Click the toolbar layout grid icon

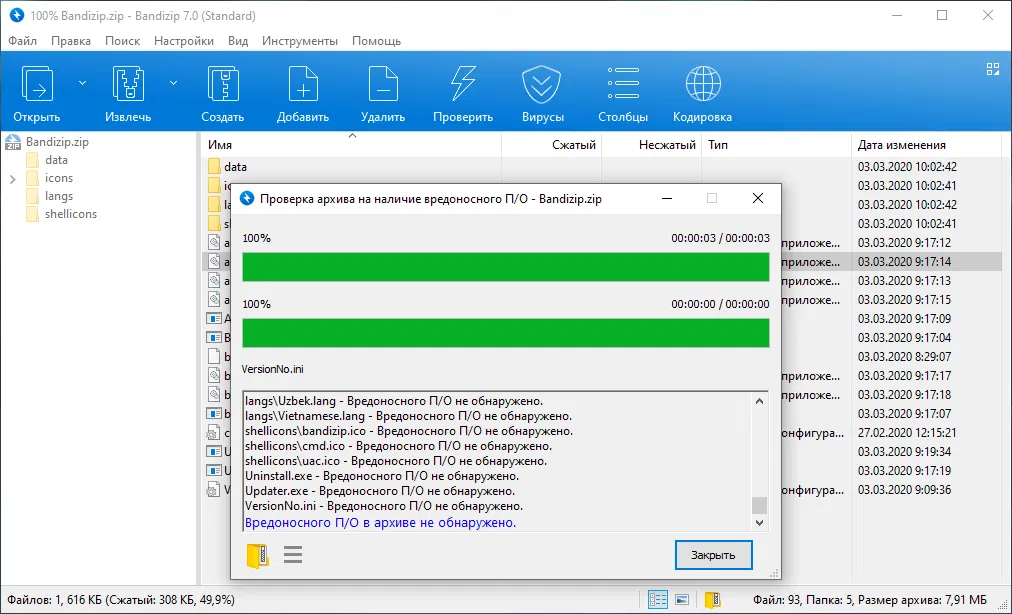[x=993, y=69]
